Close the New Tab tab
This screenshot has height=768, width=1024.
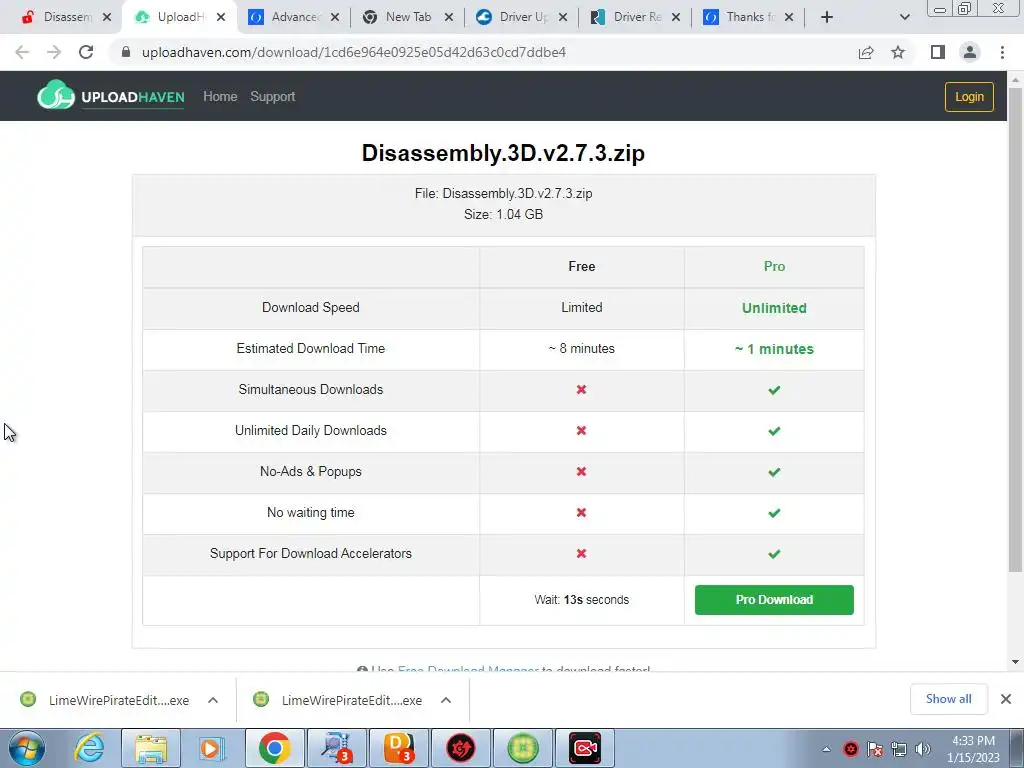(449, 17)
